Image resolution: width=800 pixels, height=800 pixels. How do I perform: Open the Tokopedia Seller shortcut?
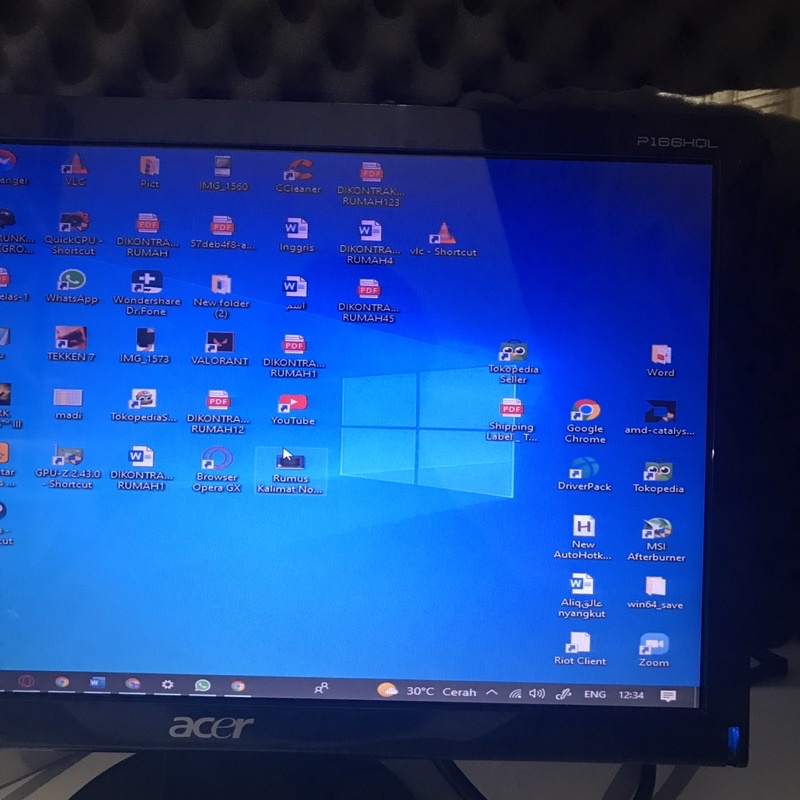pos(513,362)
